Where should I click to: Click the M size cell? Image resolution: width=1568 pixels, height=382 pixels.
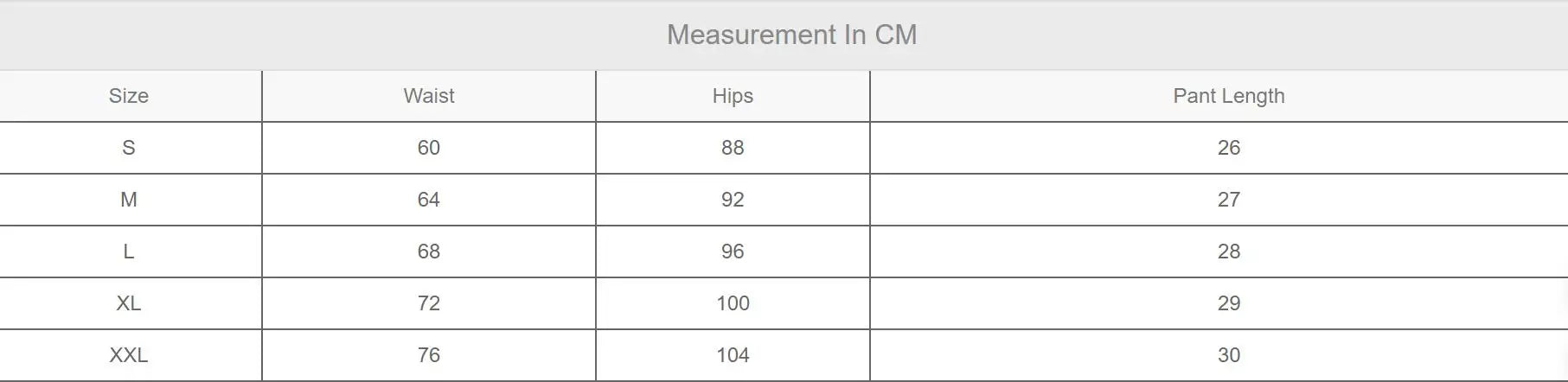129,200
